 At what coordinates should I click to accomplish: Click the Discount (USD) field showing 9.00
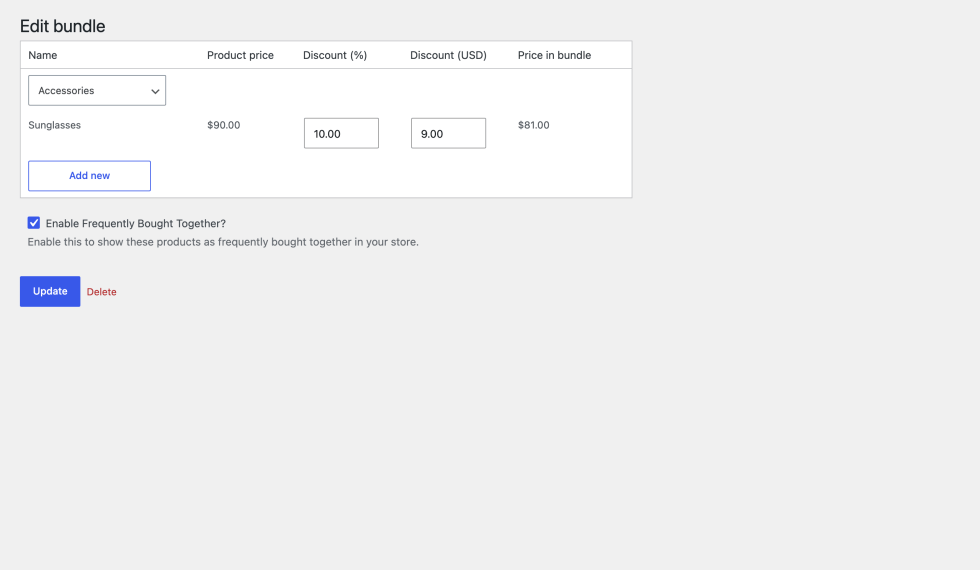448,133
